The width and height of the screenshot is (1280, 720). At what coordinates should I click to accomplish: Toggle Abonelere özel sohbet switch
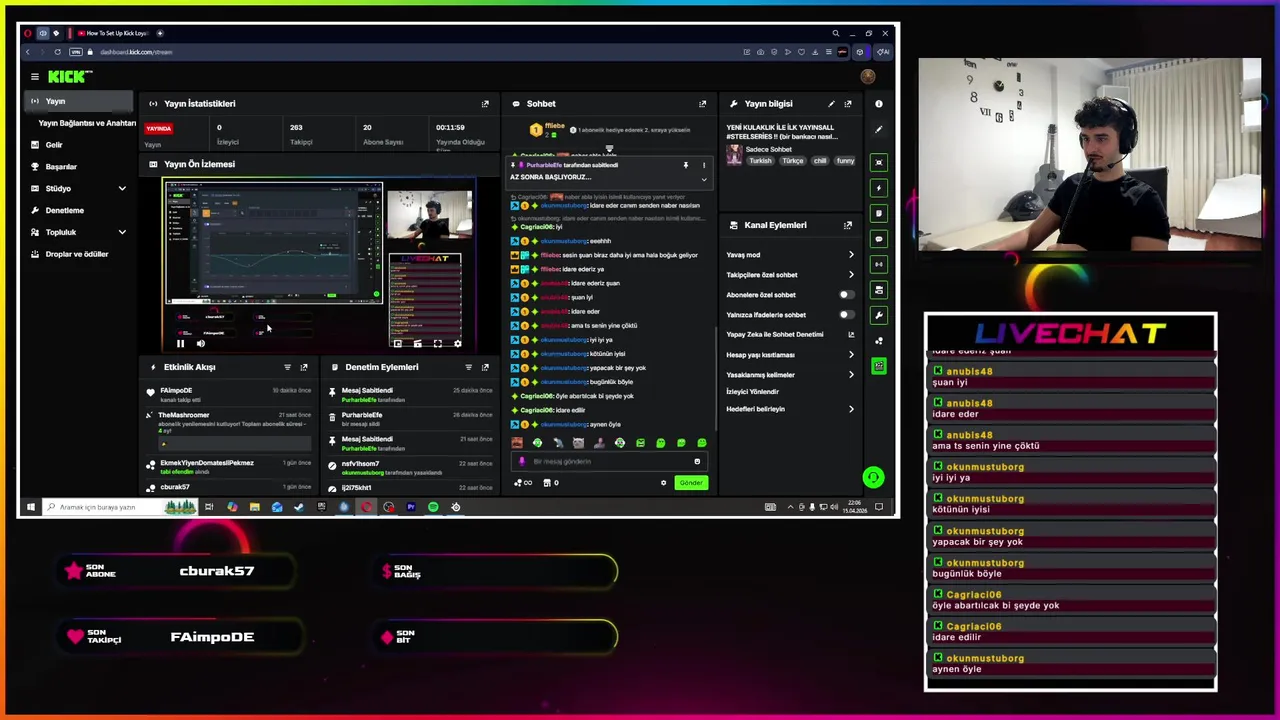coord(846,295)
